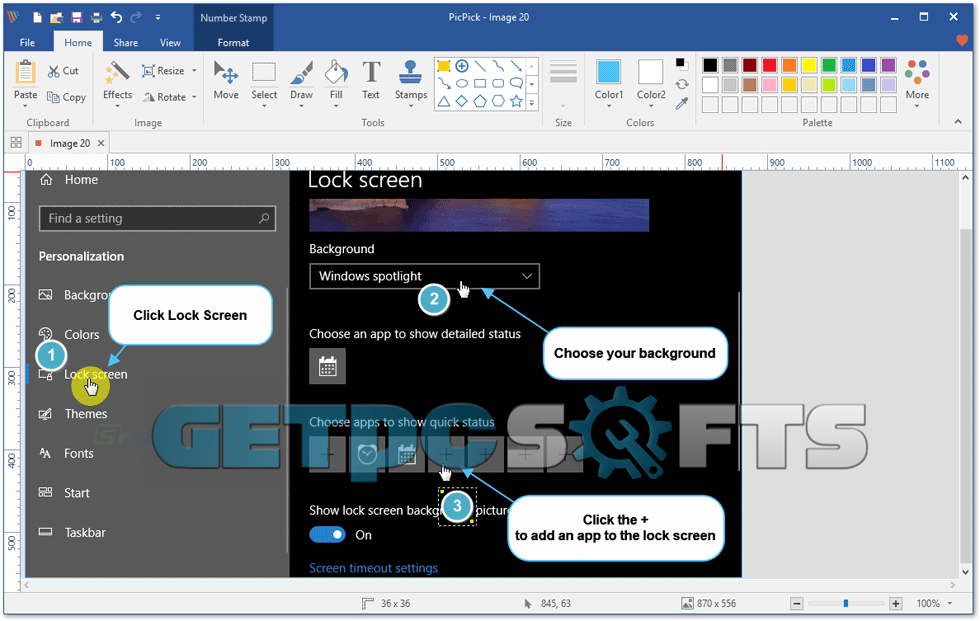Click the zoom slider handle
This screenshot has width=980, height=621.
point(846,603)
